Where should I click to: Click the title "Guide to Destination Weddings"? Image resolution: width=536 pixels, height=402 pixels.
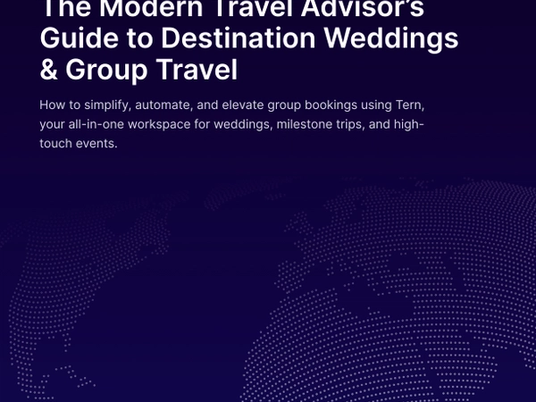point(249,38)
